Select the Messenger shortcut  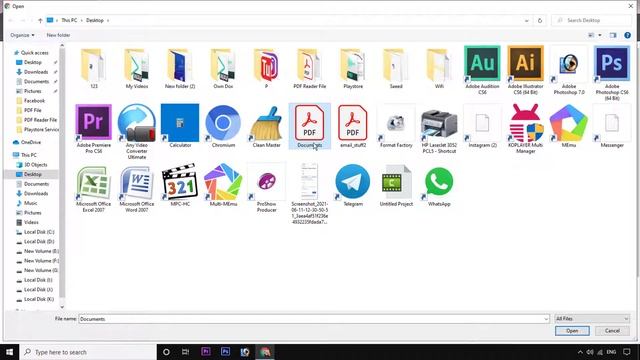pyautogui.click(x=611, y=126)
